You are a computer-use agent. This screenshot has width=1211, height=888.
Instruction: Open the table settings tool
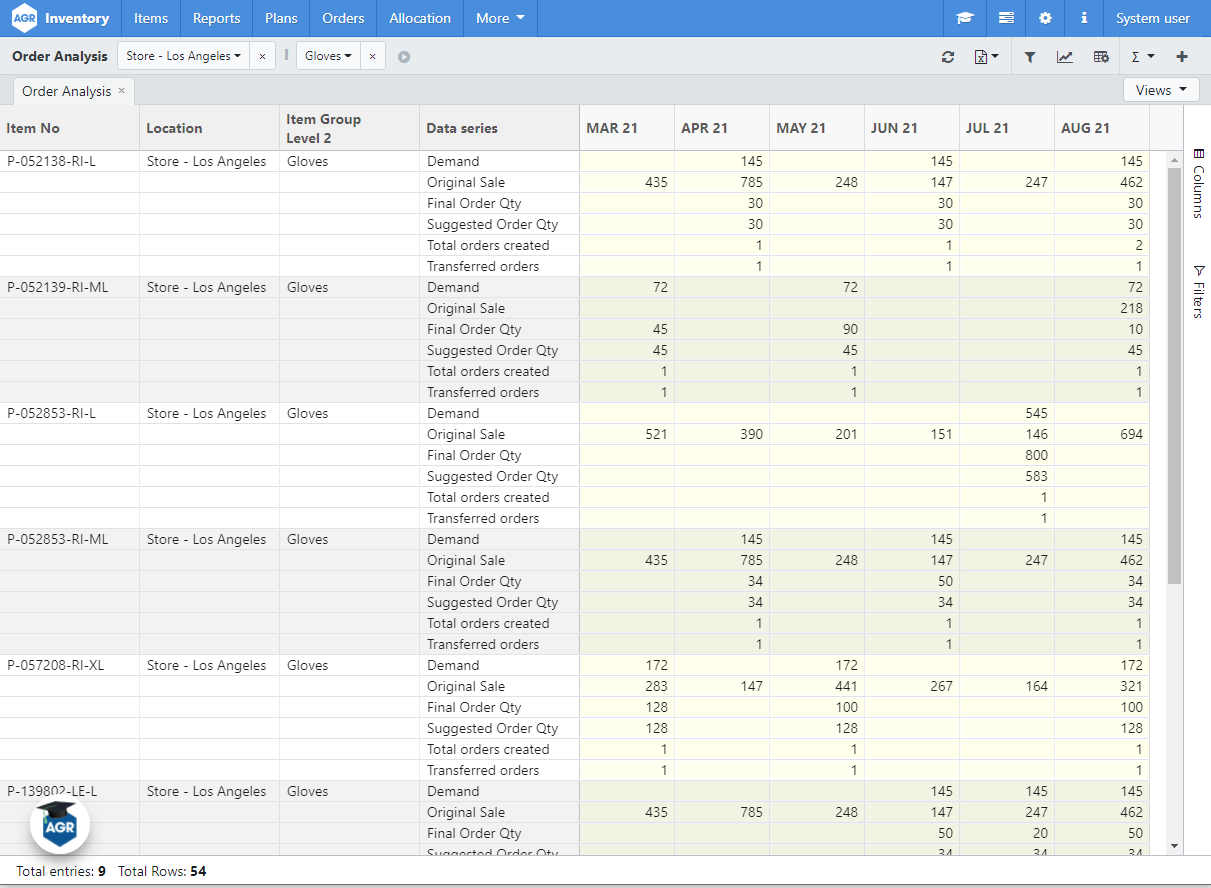click(1100, 57)
